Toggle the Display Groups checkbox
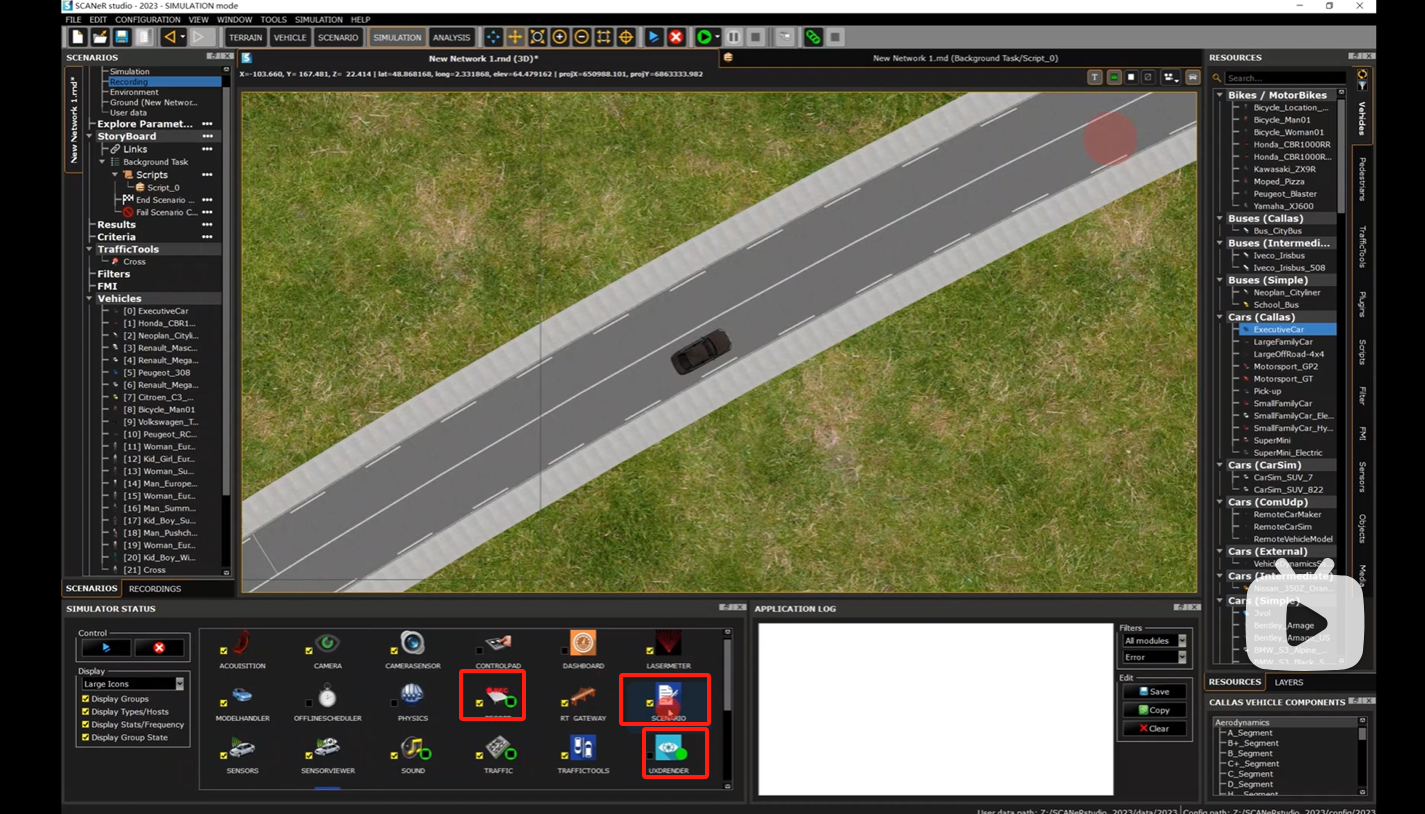This screenshot has height=814, width=1425. point(86,699)
